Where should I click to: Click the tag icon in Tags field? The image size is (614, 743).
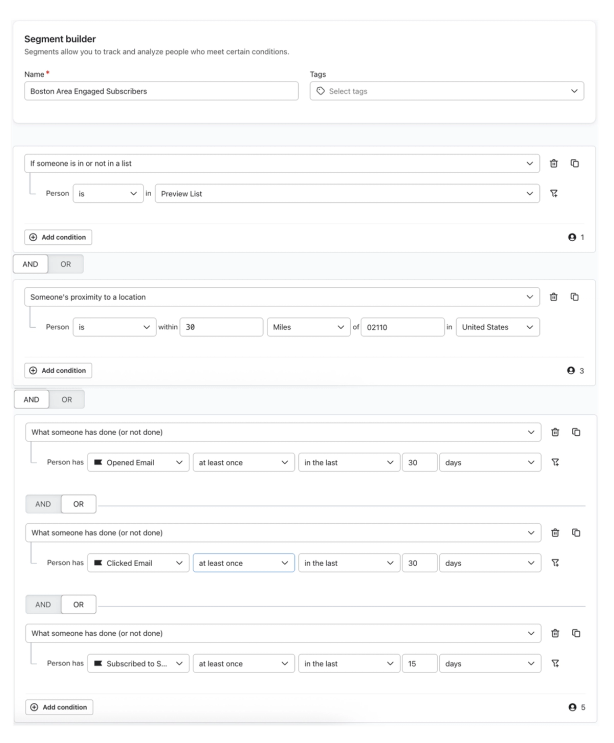tap(321, 91)
